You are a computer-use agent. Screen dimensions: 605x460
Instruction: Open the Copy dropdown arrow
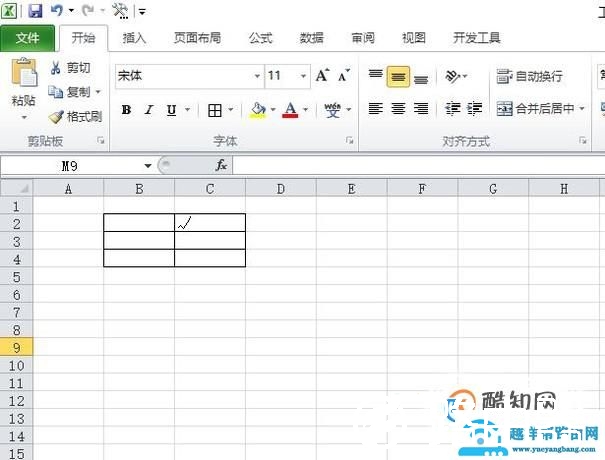tap(98, 92)
